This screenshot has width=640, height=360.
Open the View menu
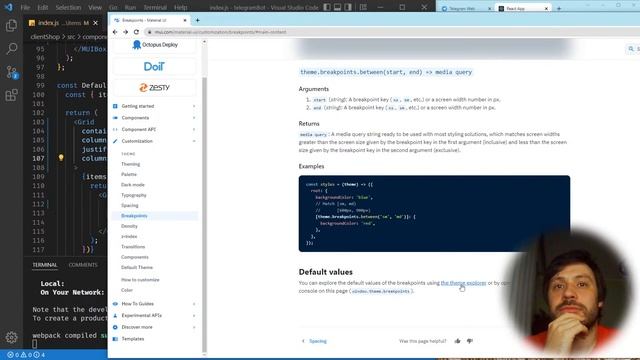[95, 7]
